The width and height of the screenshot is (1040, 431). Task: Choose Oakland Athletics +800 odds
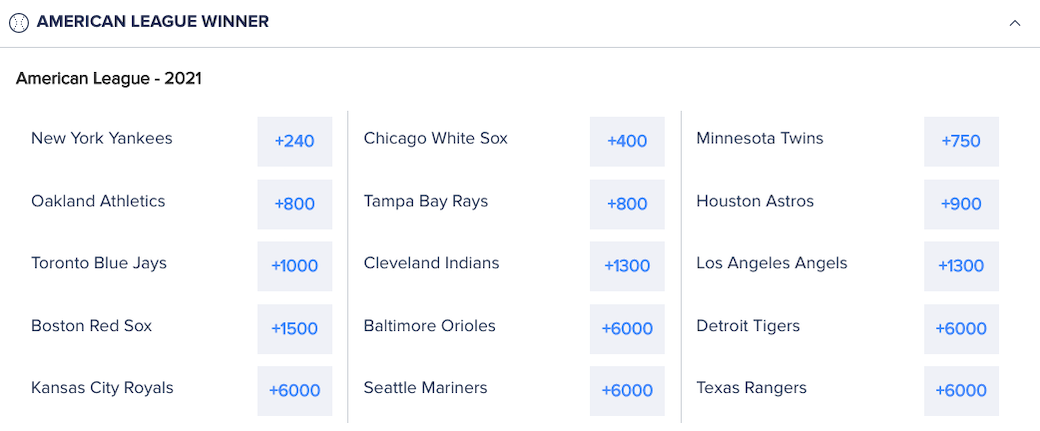pos(295,204)
